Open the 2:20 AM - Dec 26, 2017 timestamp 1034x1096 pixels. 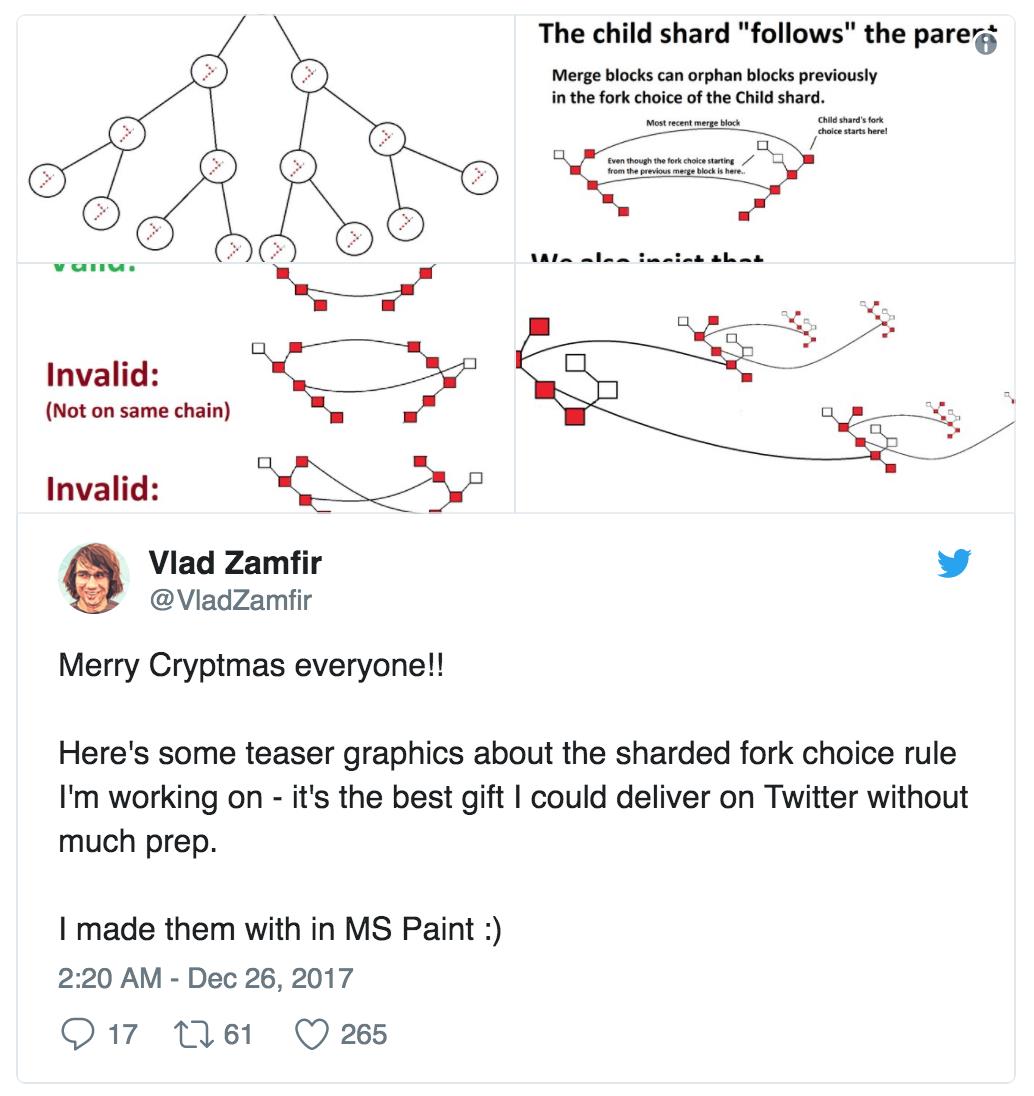(206, 978)
